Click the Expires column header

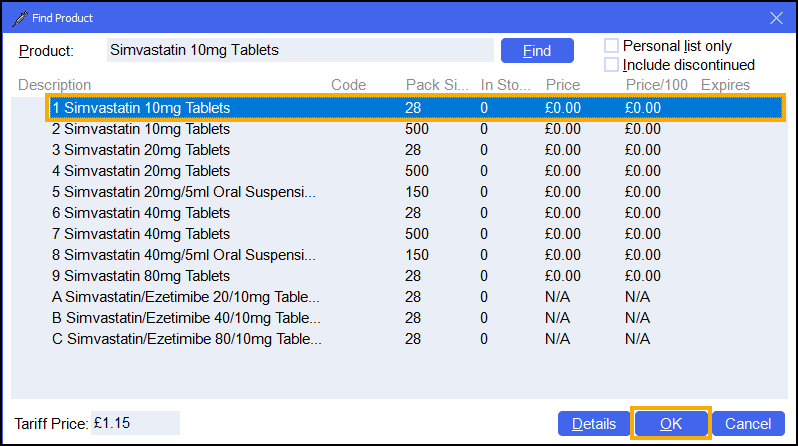click(725, 85)
